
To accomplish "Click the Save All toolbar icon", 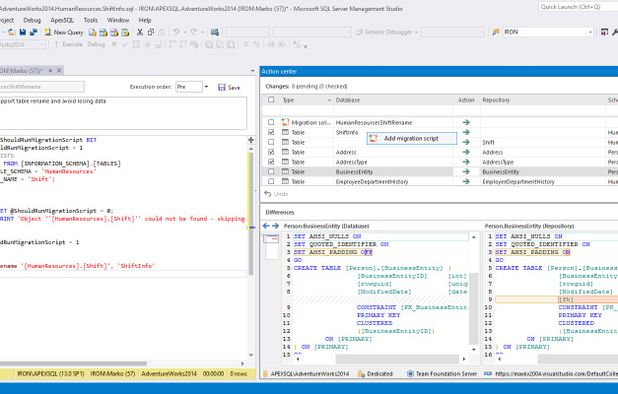I will pos(34,32).
